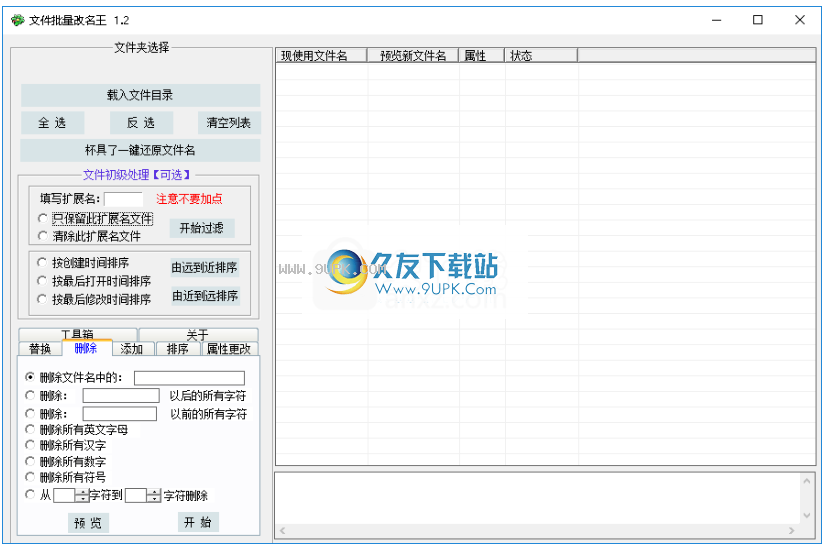Click inside the log text area
Image resolution: width=830 pixels, height=544 pixels.
[x=538, y=498]
